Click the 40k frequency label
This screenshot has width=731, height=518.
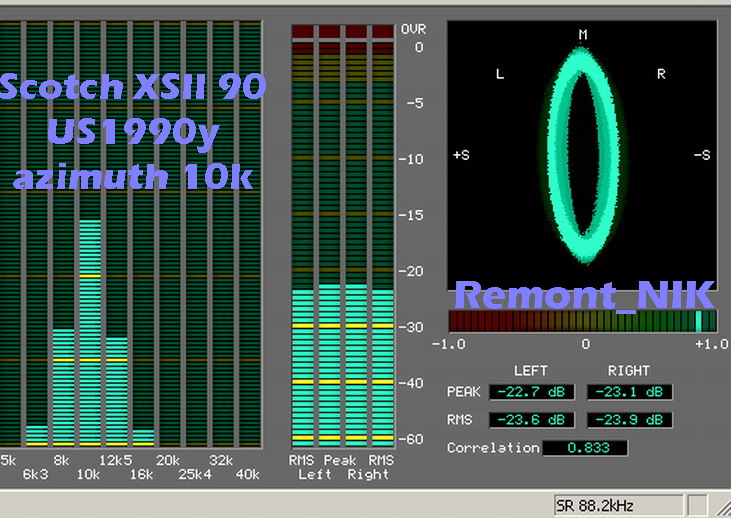click(x=247, y=474)
